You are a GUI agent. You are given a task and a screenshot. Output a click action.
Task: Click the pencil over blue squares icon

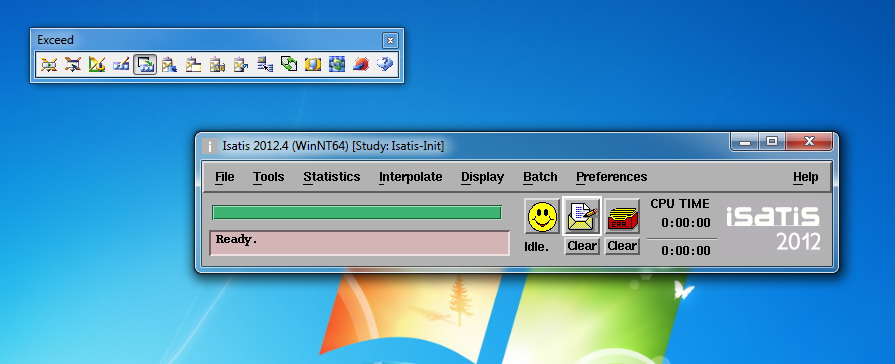120,64
